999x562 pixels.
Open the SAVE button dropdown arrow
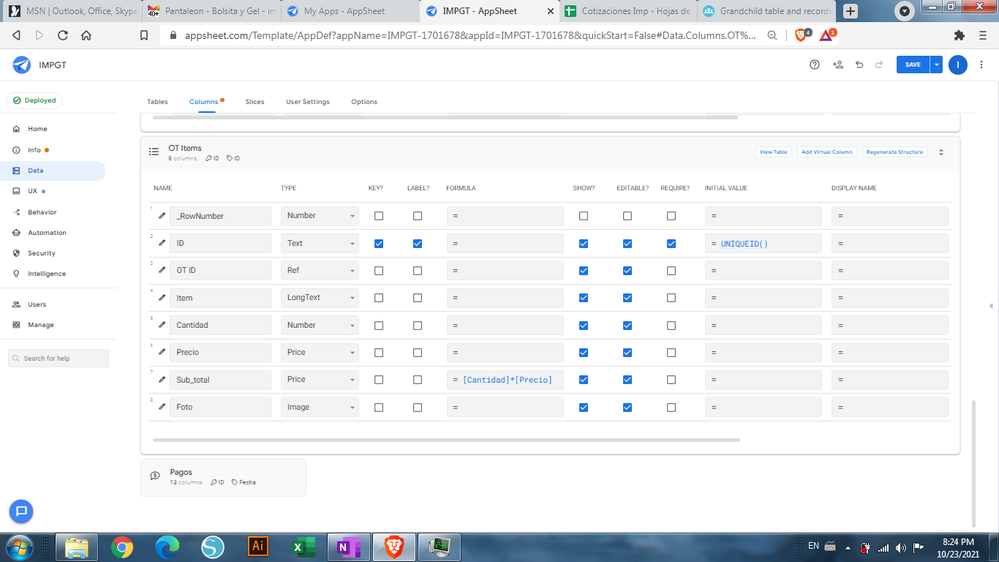(936, 64)
